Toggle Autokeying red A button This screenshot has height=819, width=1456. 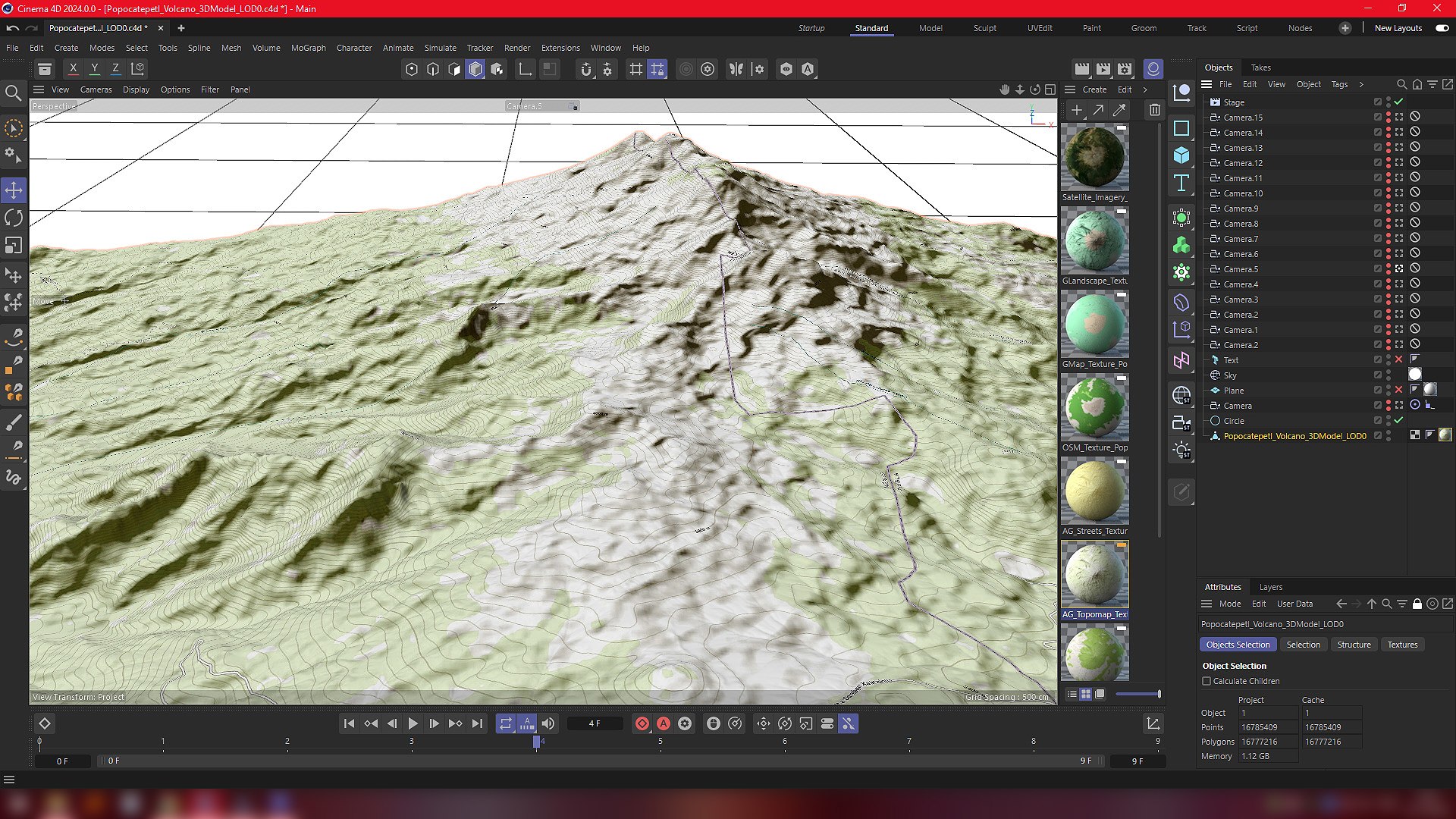(x=664, y=723)
